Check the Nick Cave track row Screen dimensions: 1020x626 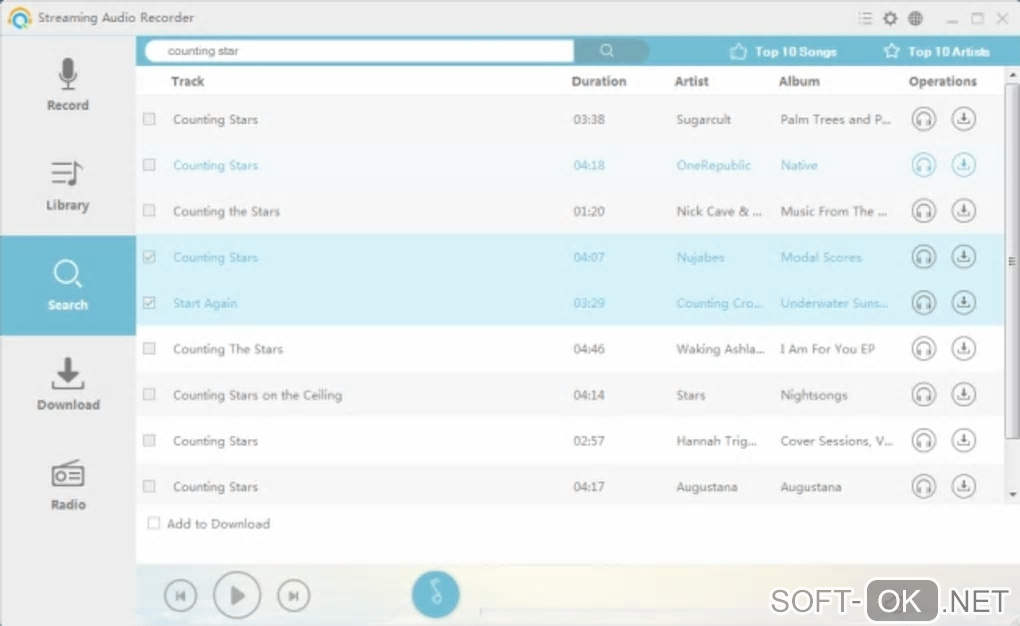tap(149, 211)
